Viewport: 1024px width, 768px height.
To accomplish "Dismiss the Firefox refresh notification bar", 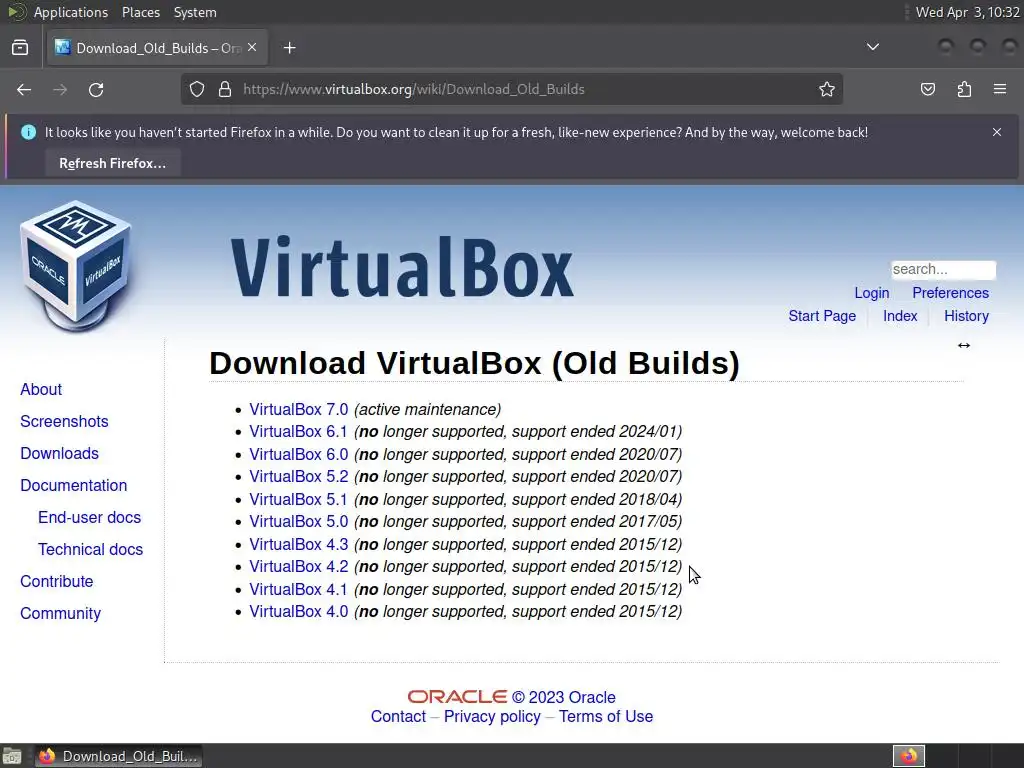I will tap(997, 132).
